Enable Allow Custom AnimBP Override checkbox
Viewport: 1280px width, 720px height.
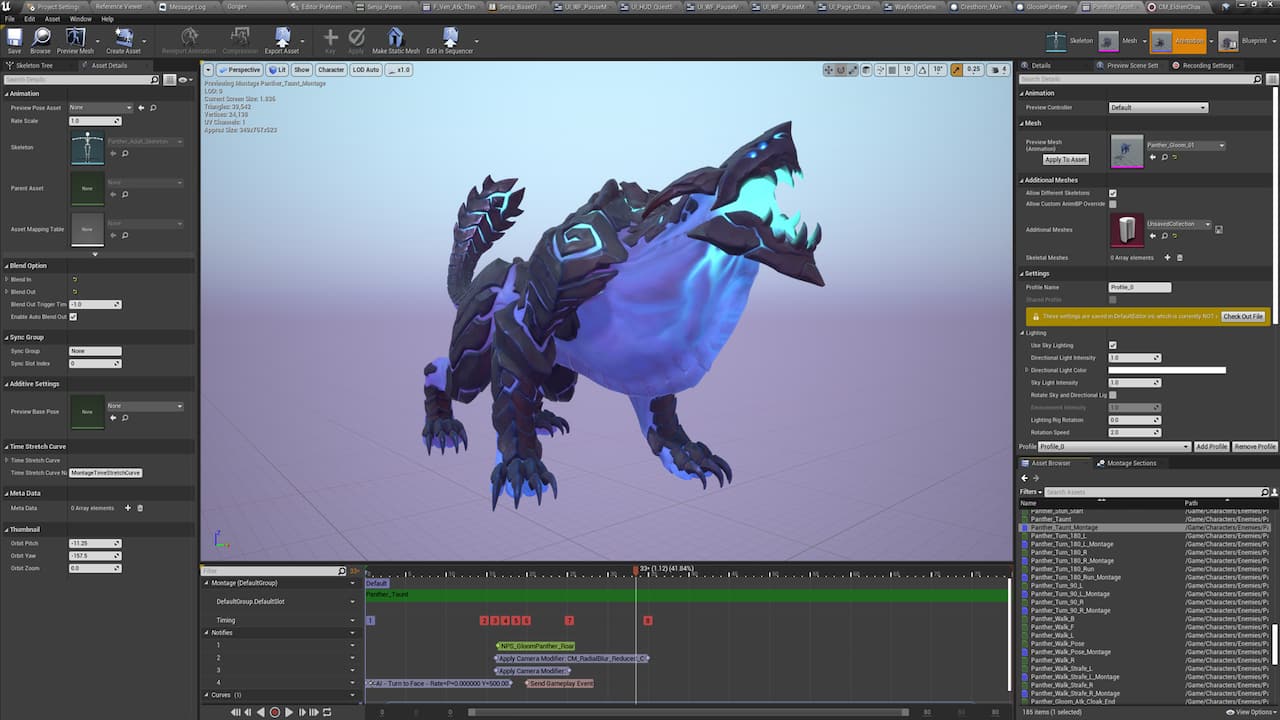1113,204
